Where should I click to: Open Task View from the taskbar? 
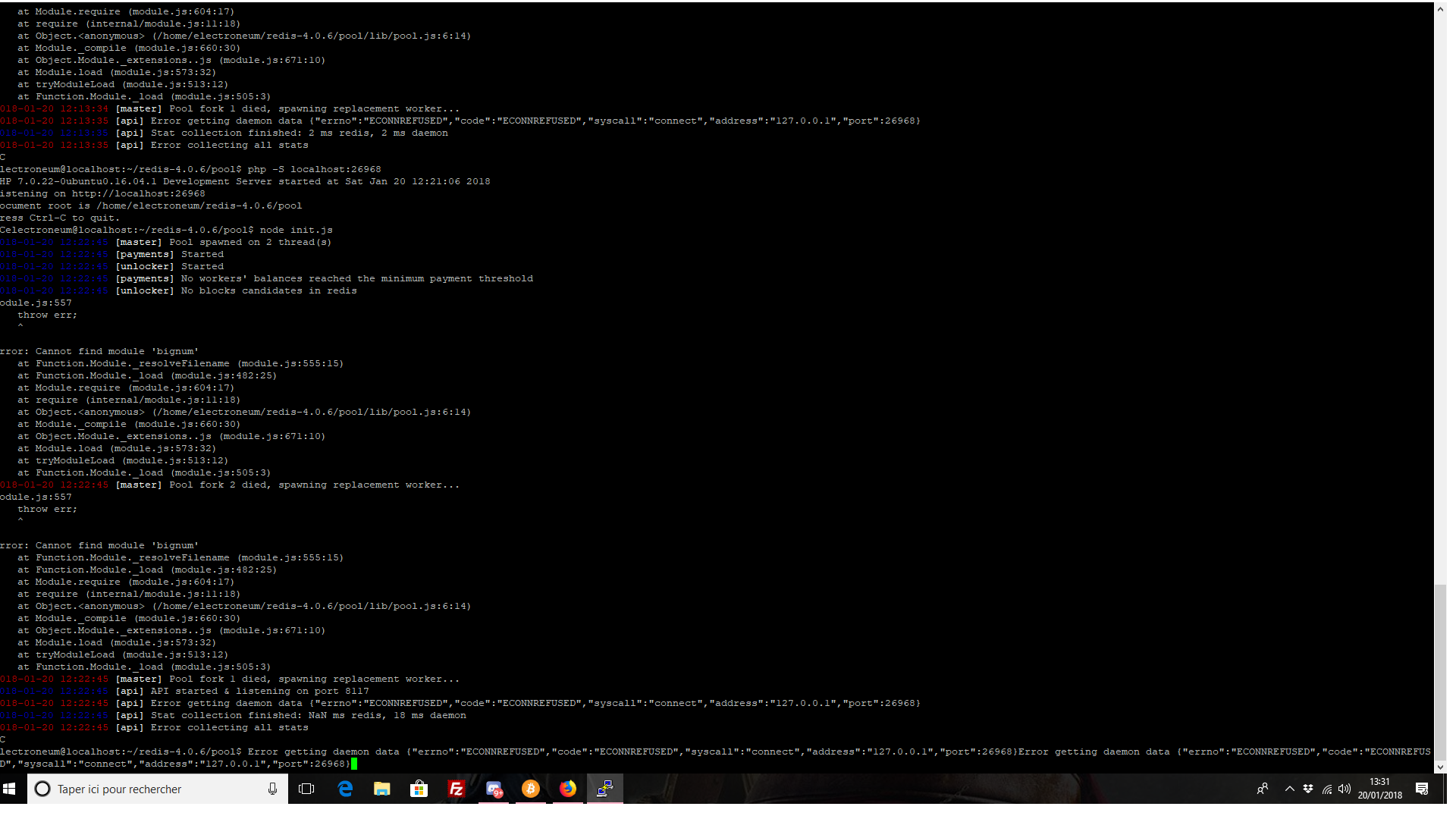(306, 789)
